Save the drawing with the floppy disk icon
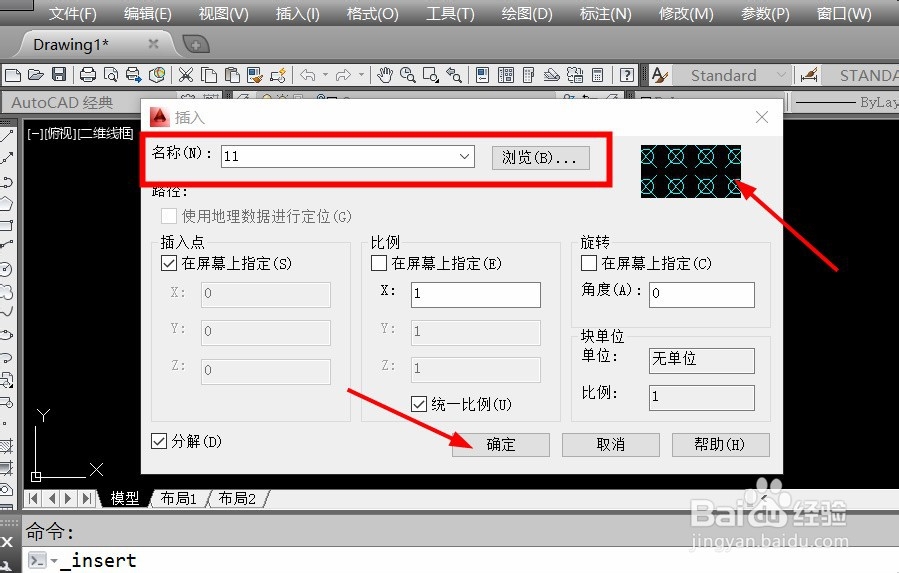Image resolution: width=899 pixels, height=573 pixels. 59,75
